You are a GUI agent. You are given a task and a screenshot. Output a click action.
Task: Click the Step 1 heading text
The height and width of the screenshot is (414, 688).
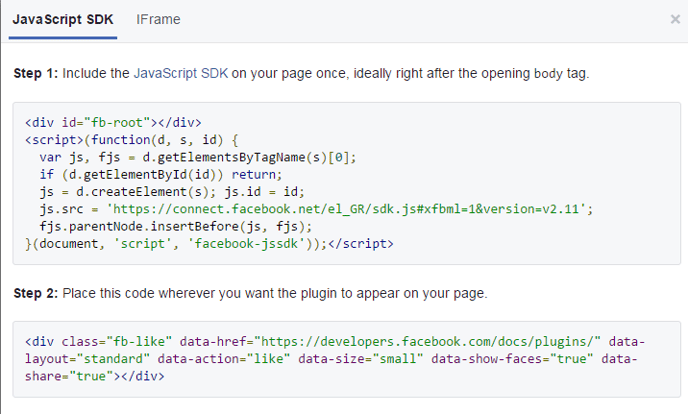click(x=36, y=73)
